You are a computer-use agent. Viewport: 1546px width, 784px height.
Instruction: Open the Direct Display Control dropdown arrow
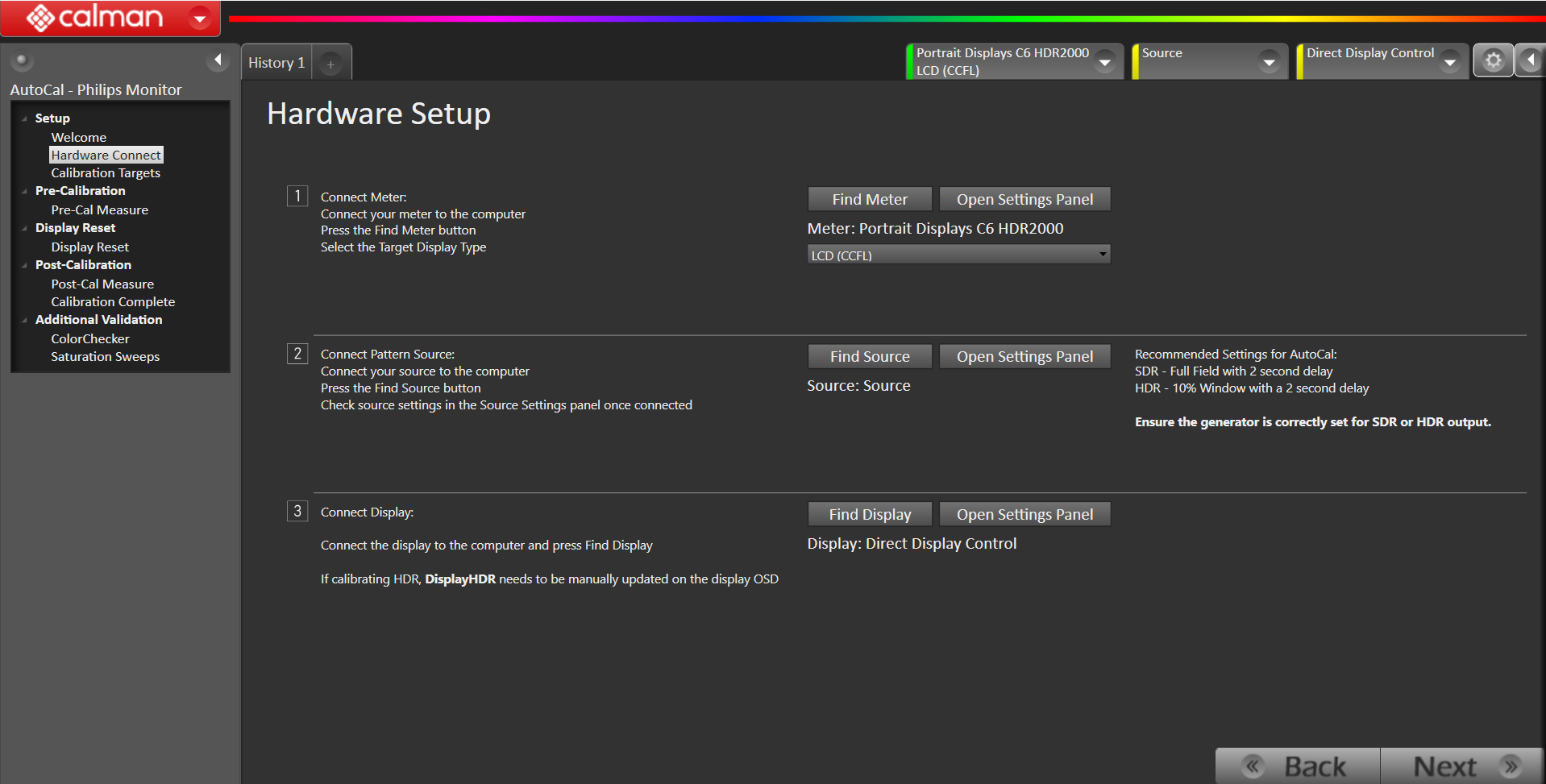[1449, 62]
